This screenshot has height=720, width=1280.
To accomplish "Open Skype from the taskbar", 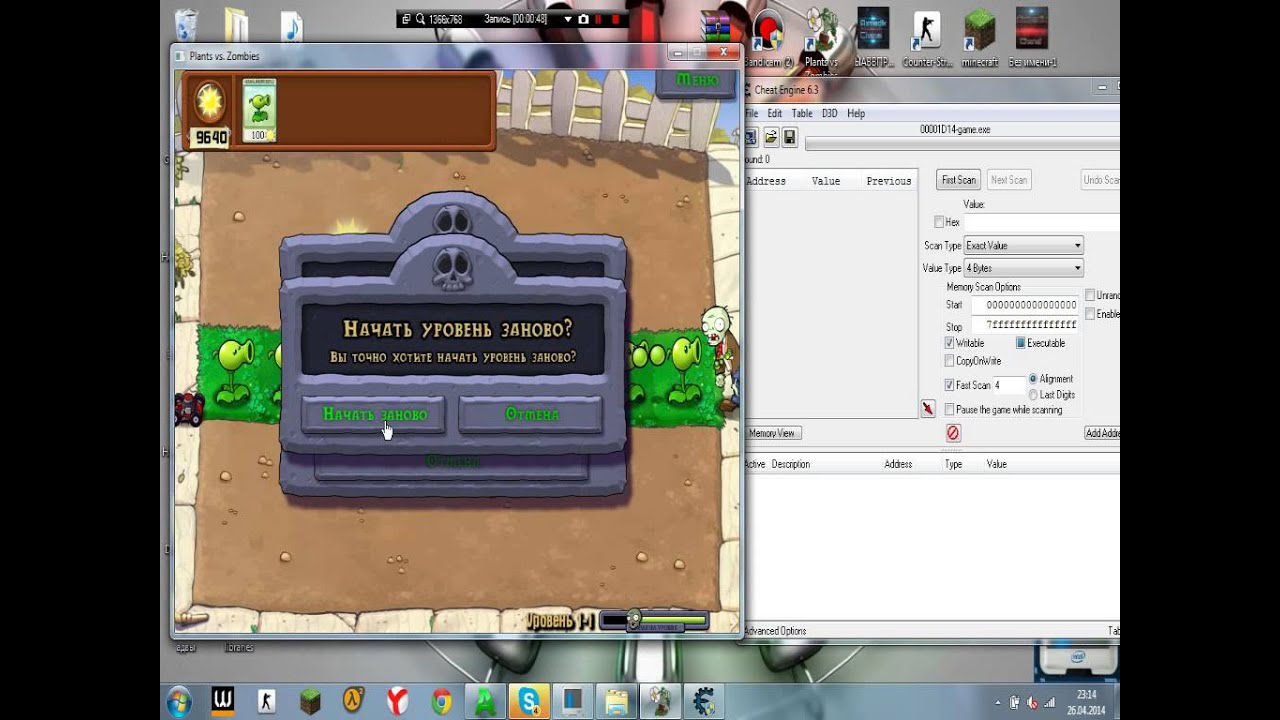I will click(x=528, y=701).
